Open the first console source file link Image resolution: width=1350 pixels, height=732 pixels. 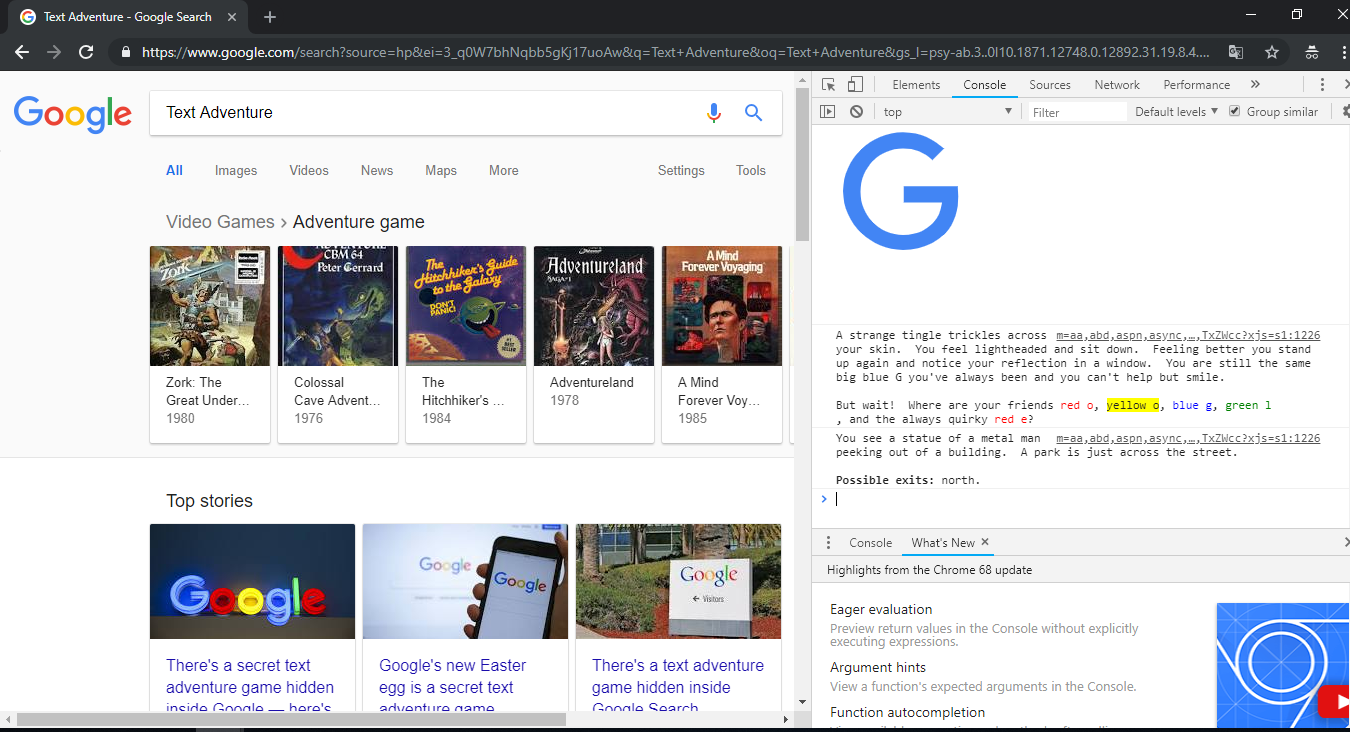pyautogui.click(x=1188, y=336)
